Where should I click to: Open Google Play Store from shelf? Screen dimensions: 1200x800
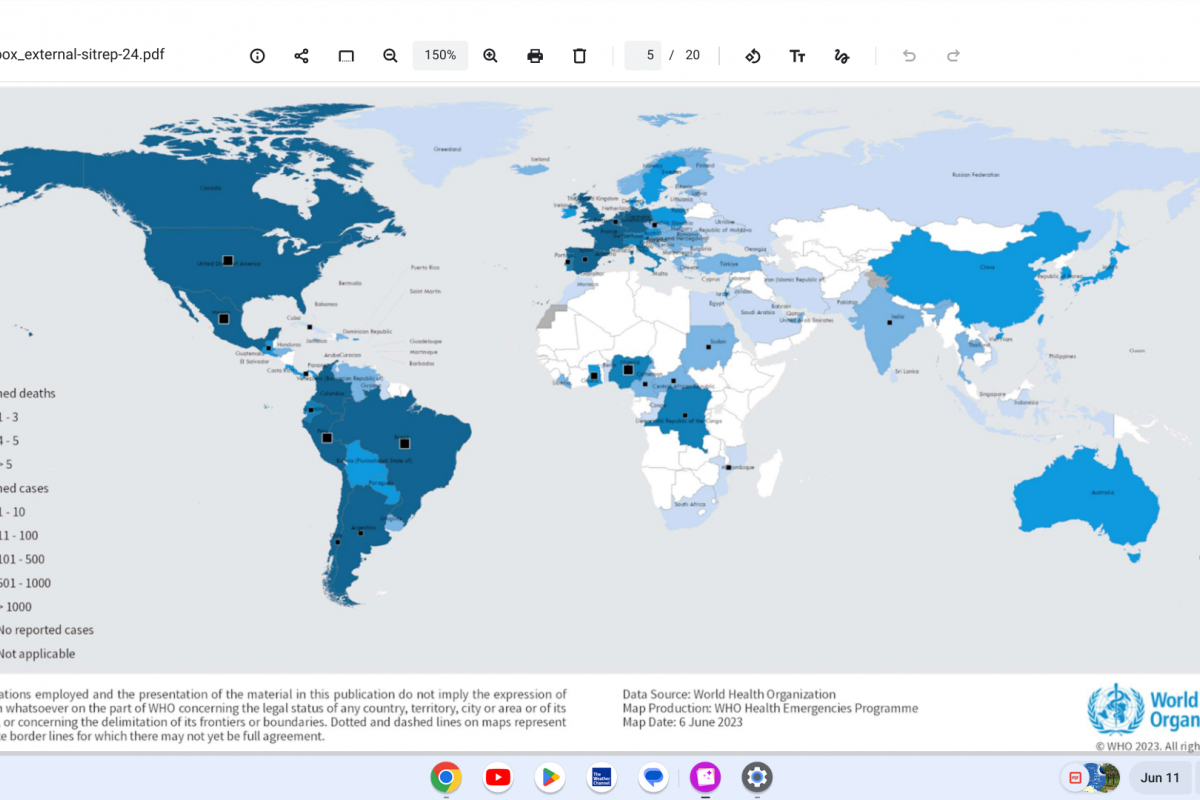[550, 777]
